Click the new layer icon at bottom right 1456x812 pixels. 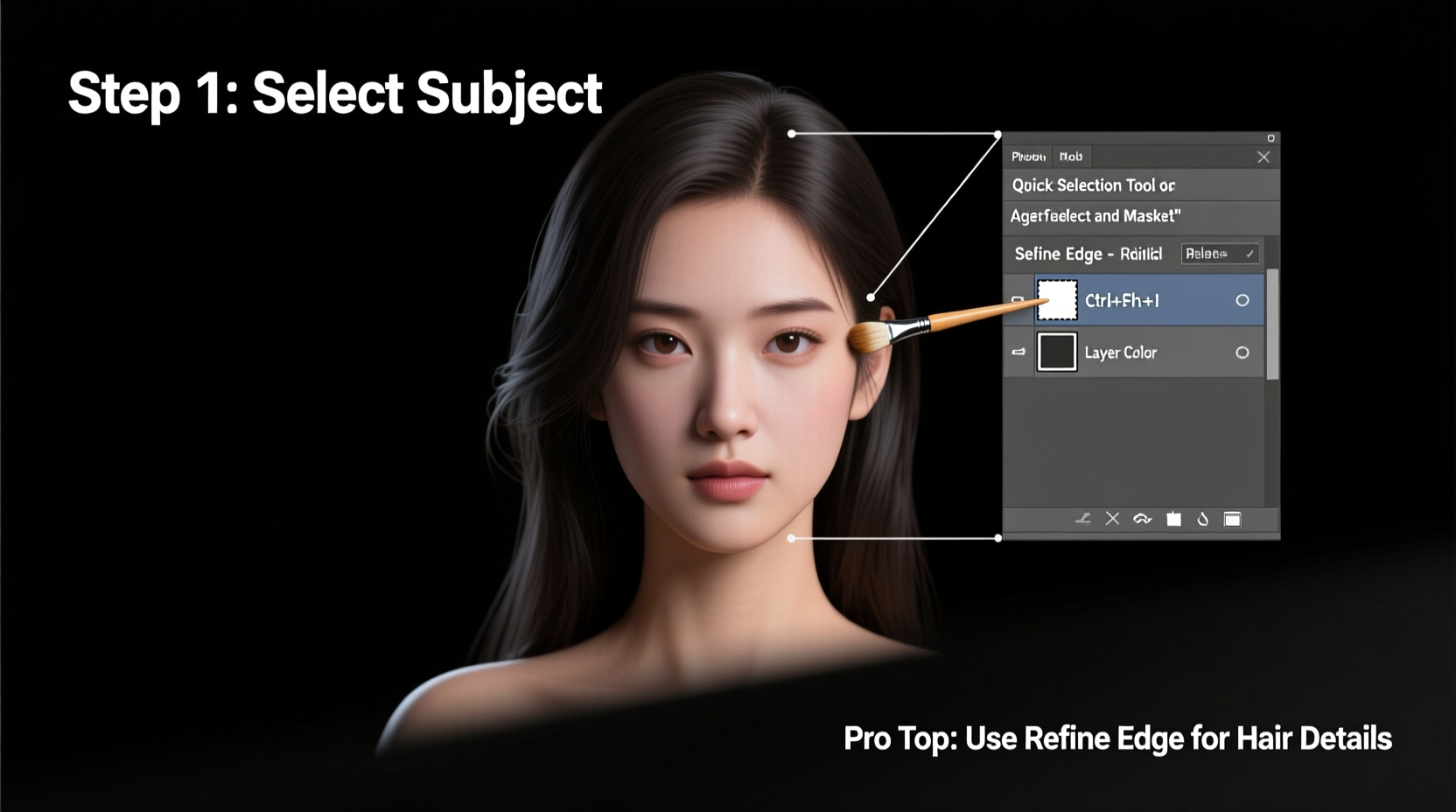click(x=1232, y=519)
